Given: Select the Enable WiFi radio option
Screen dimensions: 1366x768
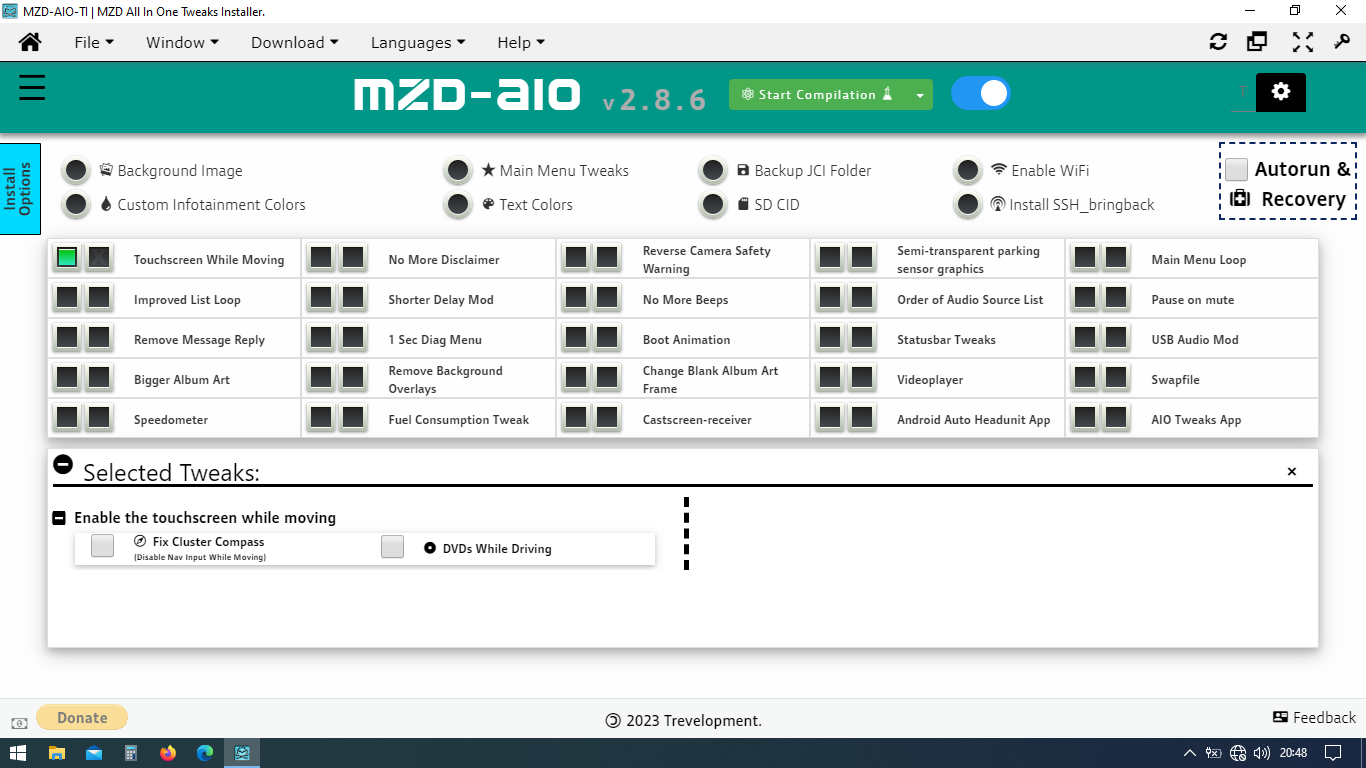Looking at the screenshot, I should coord(968,171).
